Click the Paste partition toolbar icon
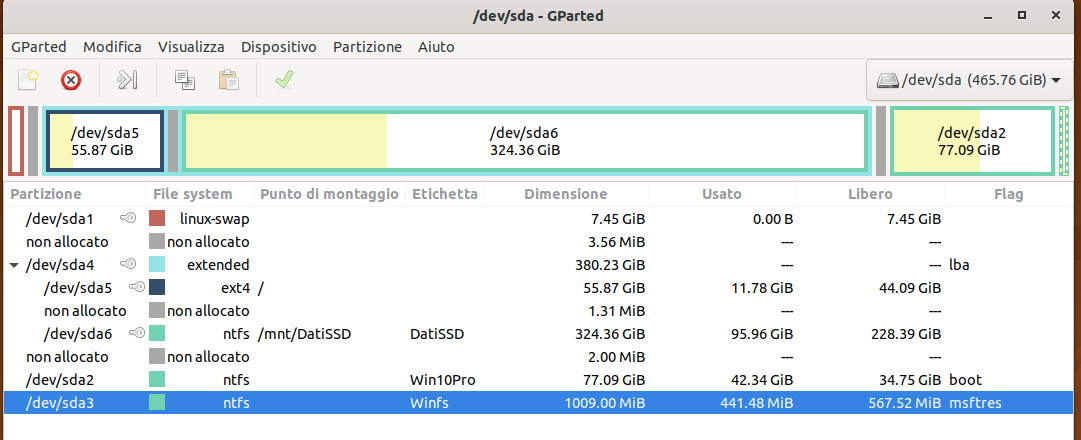The image size is (1081, 440). 229,81
